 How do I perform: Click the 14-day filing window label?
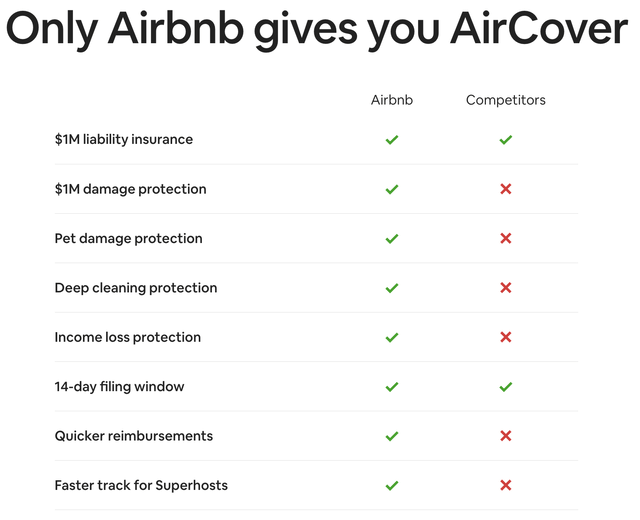point(119,387)
